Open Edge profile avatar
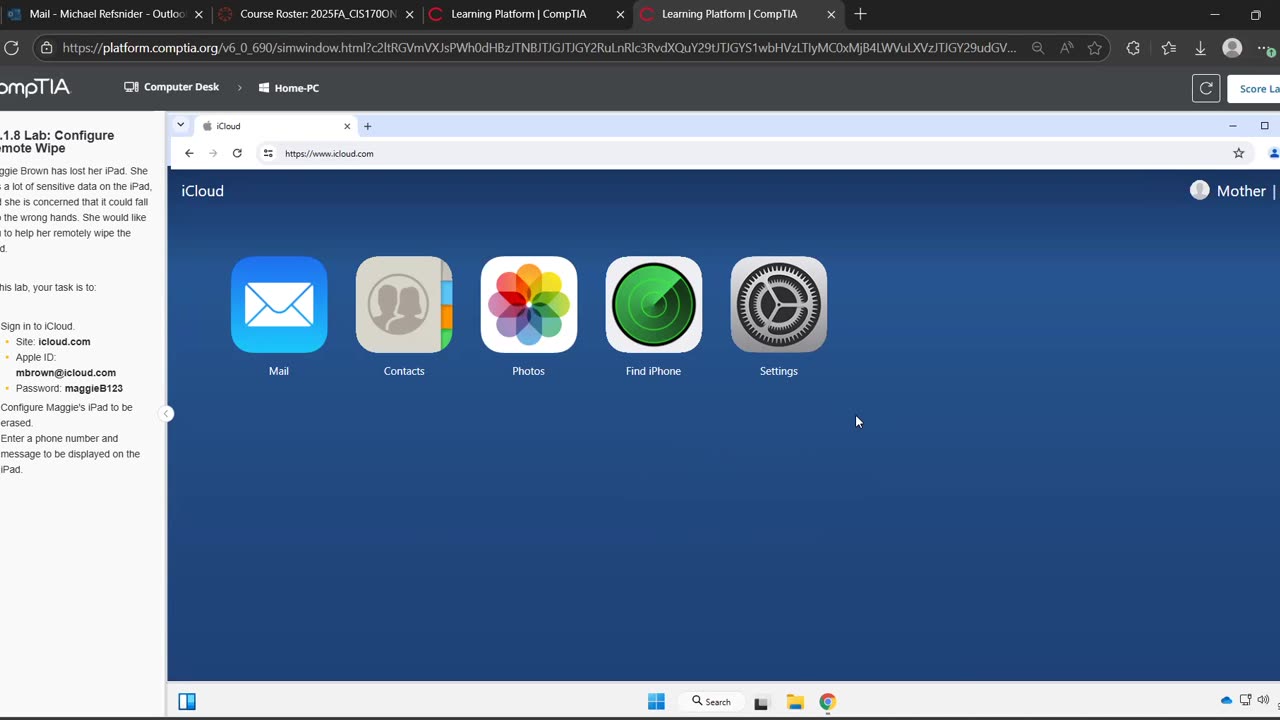 tap(1233, 48)
